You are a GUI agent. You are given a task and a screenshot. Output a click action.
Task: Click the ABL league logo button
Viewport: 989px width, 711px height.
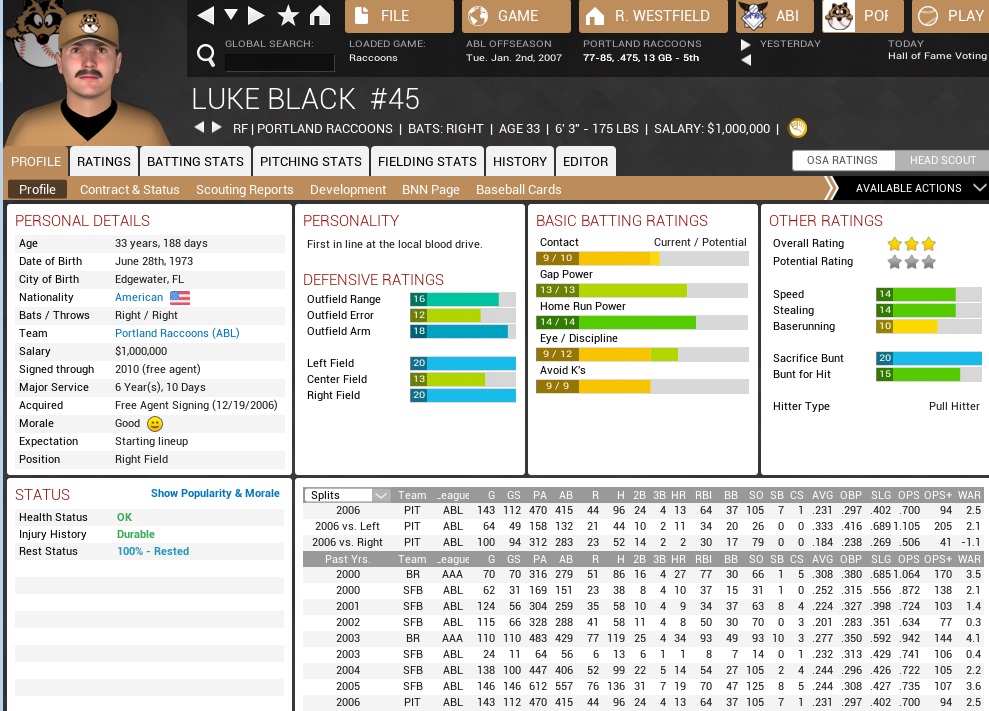pyautogui.click(x=775, y=16)
